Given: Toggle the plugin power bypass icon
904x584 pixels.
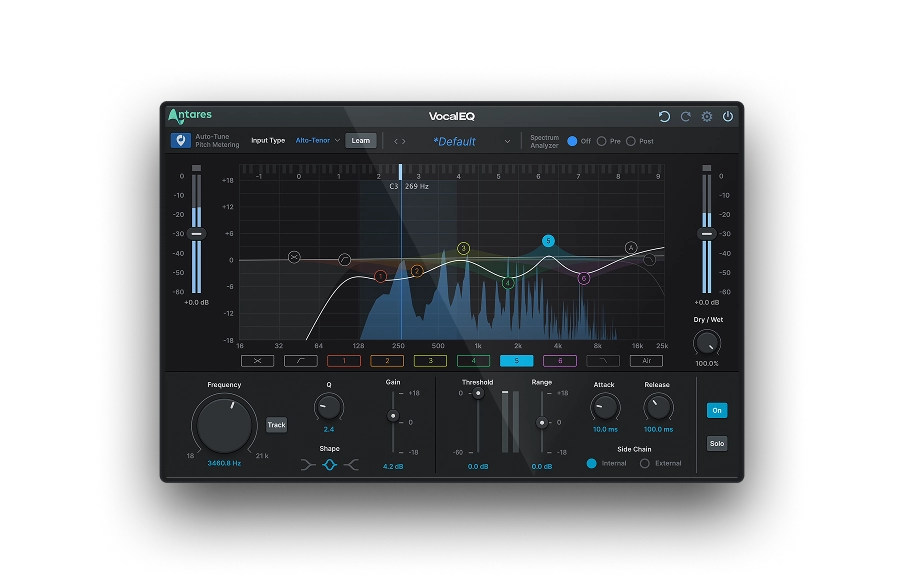Looking at the screenshot, I should tap(728, 116).
